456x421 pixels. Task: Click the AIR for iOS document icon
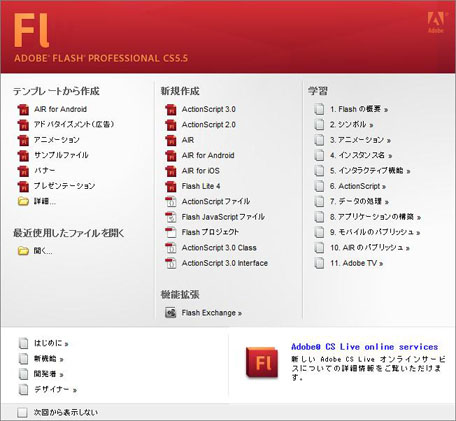(x=171, y=171)
